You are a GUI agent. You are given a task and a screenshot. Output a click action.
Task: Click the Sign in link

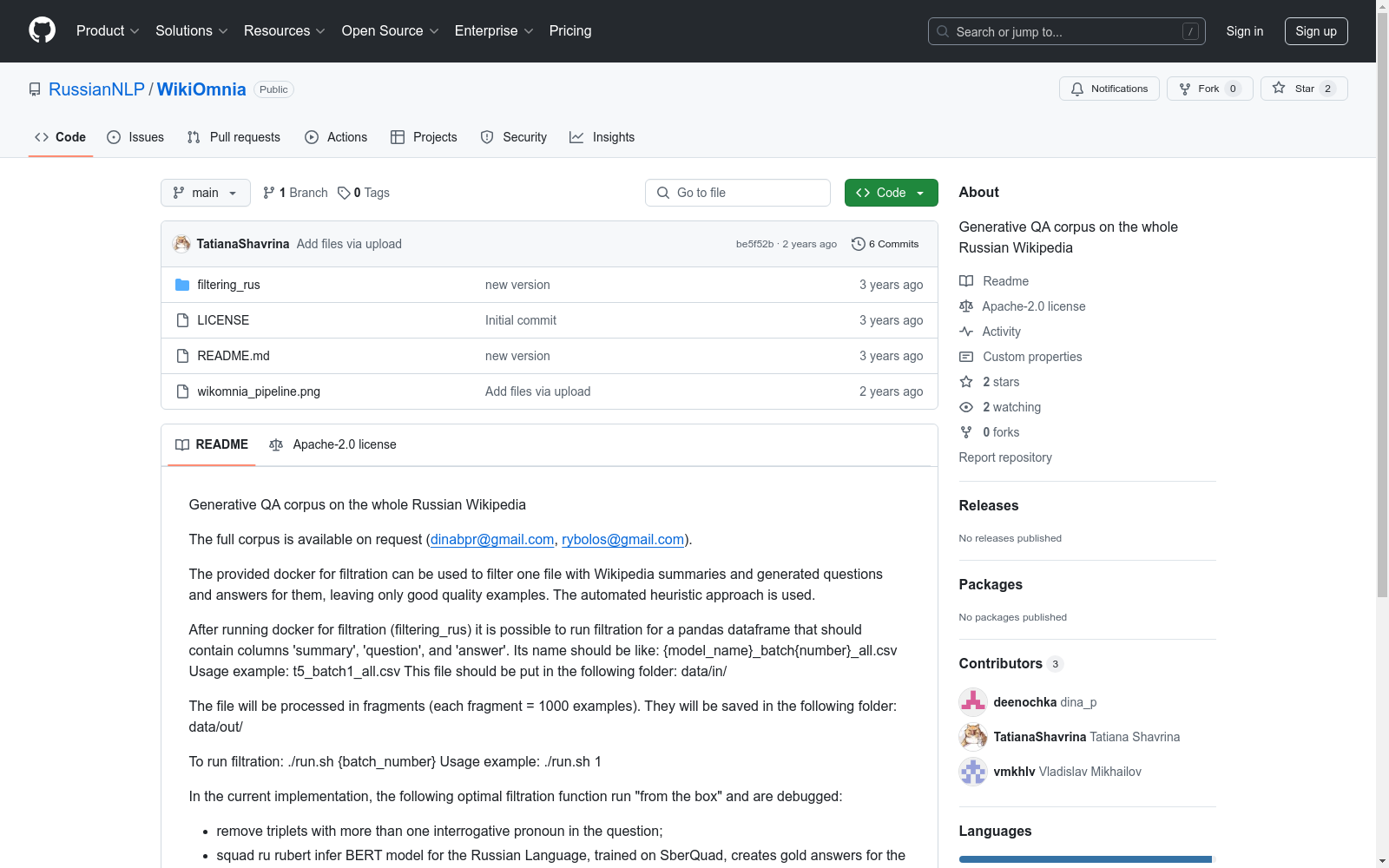[x=1245, y=31]
